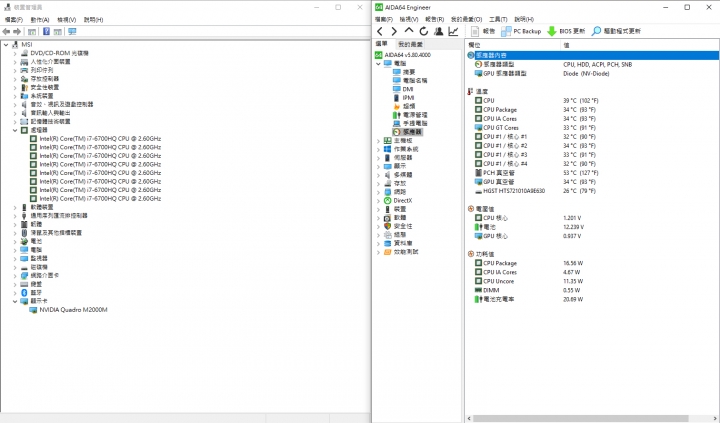The height and width of the screenshot is (423, 720).
Task: Collapse the MSI root node
Action: [x=6, y=45]
